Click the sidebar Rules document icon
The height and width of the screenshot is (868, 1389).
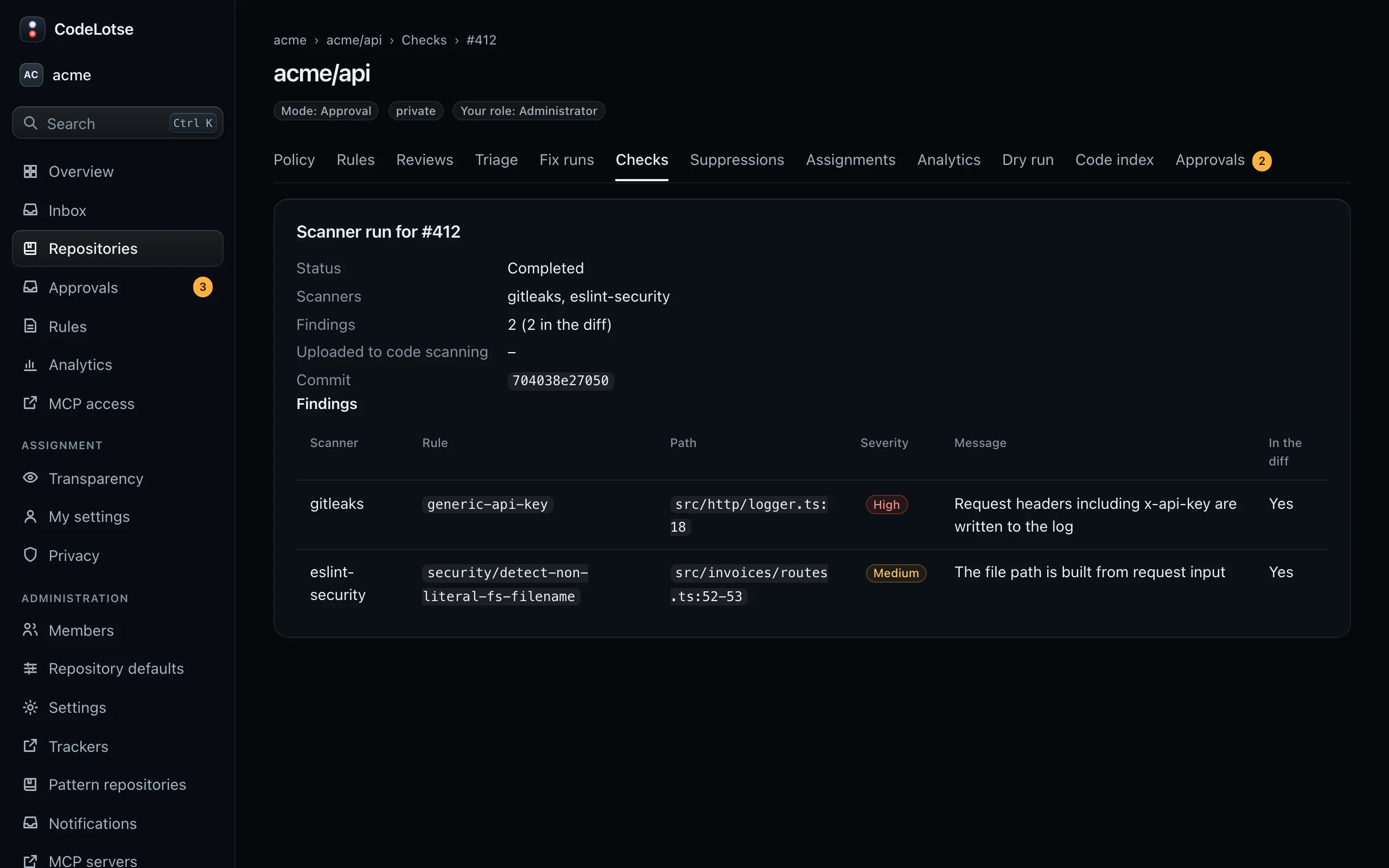[x=30, y=326]
